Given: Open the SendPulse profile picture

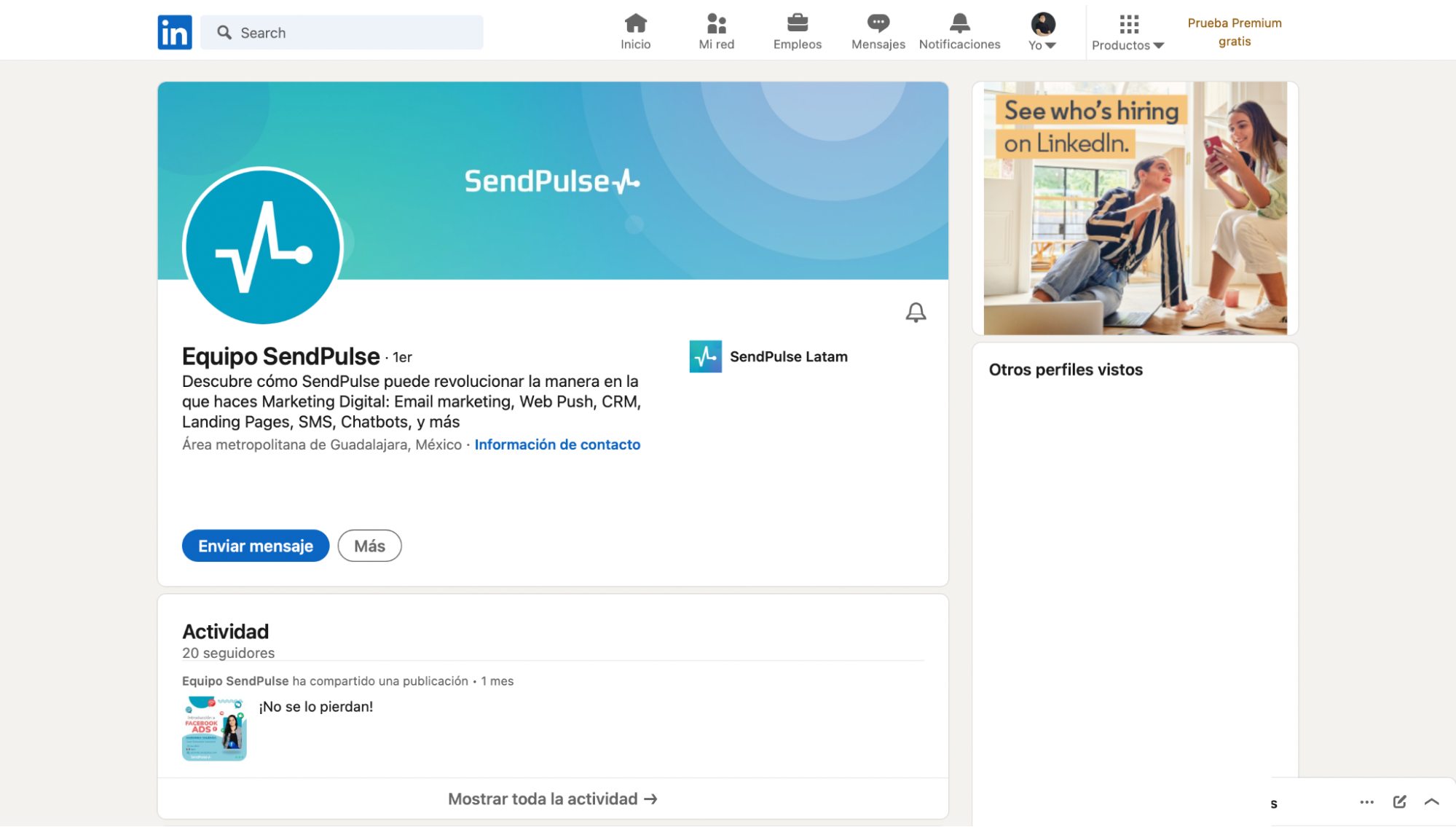Looking at the screenshot, I should coord(263,246).
